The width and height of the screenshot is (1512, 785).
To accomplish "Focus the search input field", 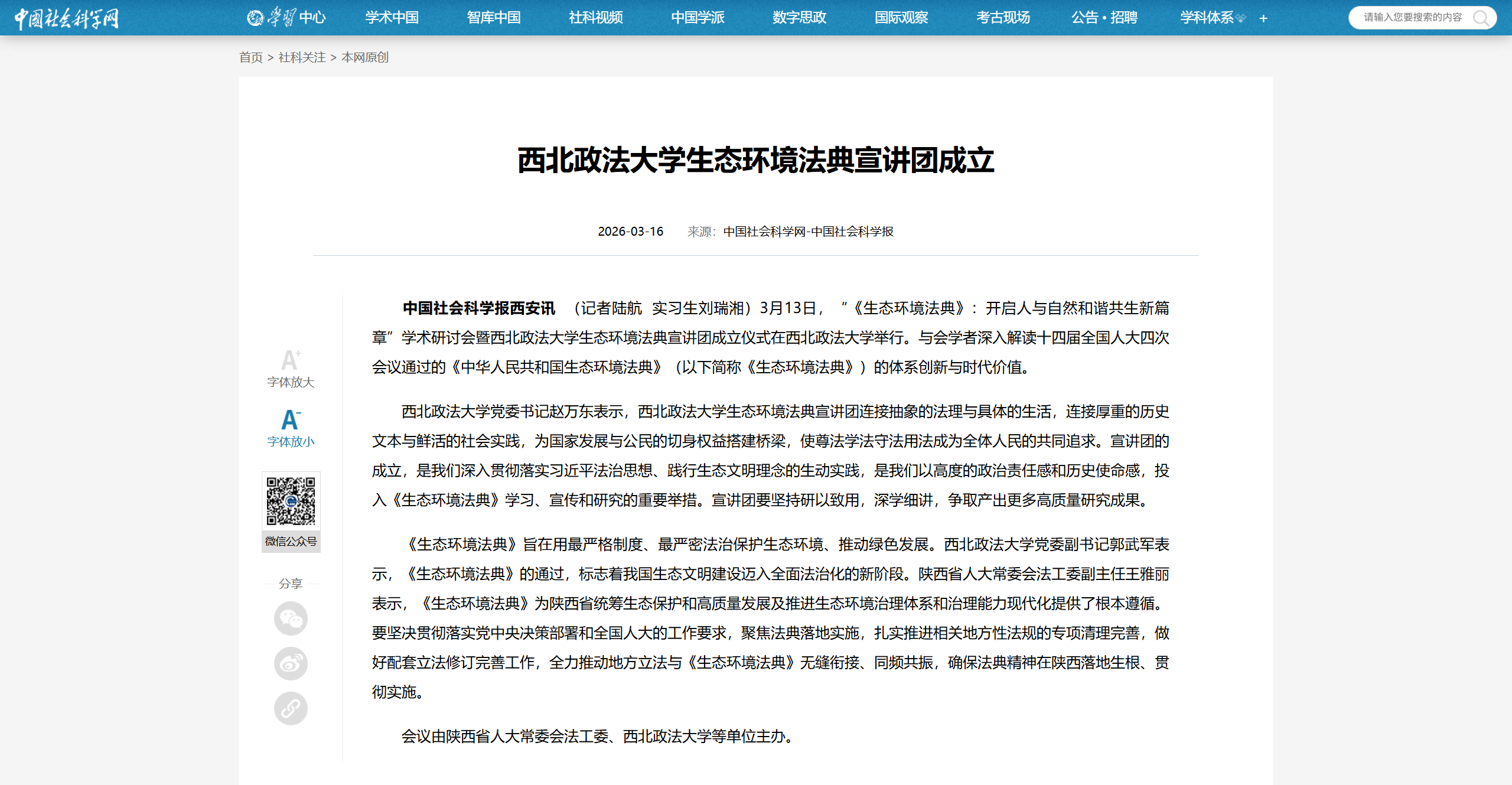I will point(1412,18).
